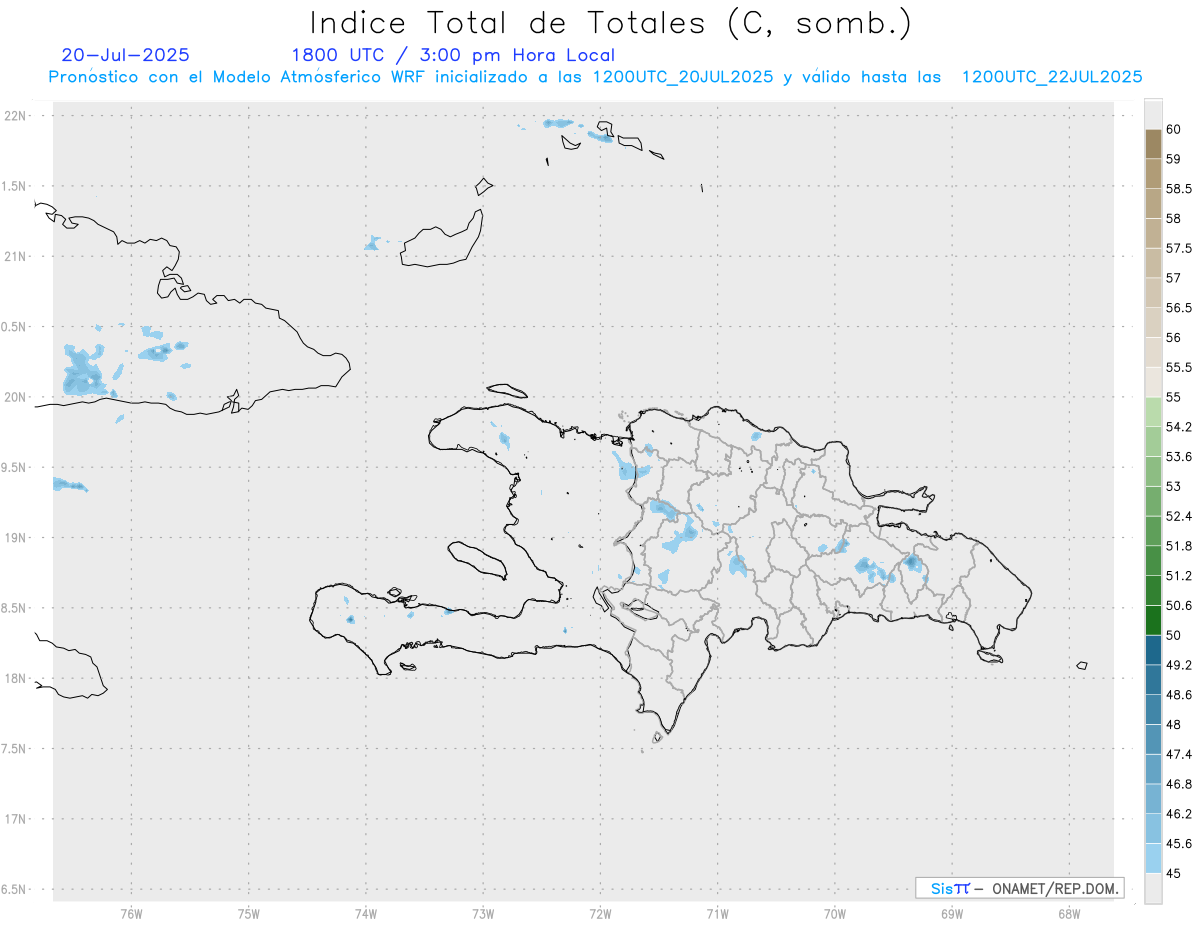This screenshot has height=927, width=1200.
Task: Pick the dark green swatch between 50 and 50.6
Action: coord(1153,620)
